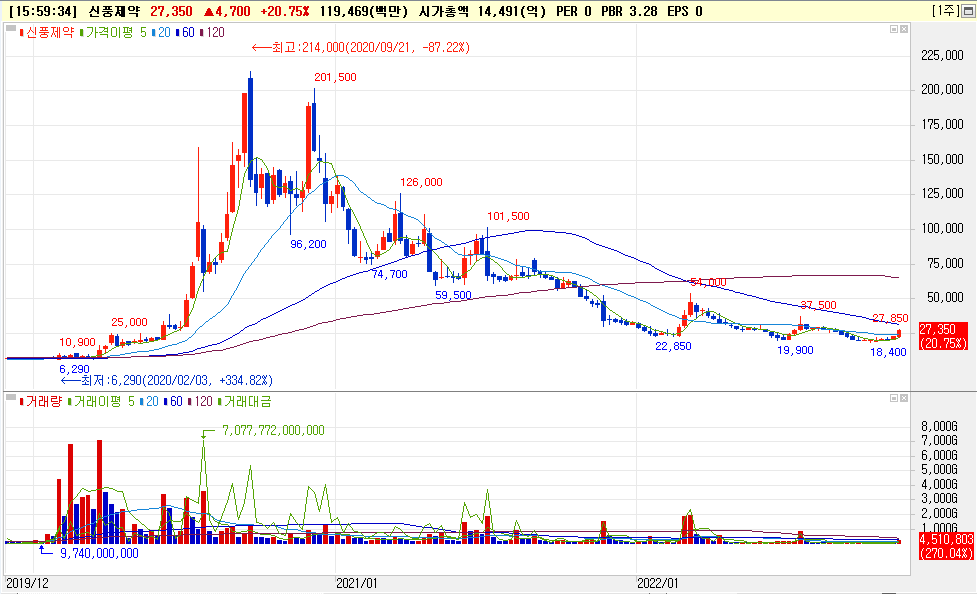Click the PER 0 value
Screen dimensions: 977x594
point(573,11)
